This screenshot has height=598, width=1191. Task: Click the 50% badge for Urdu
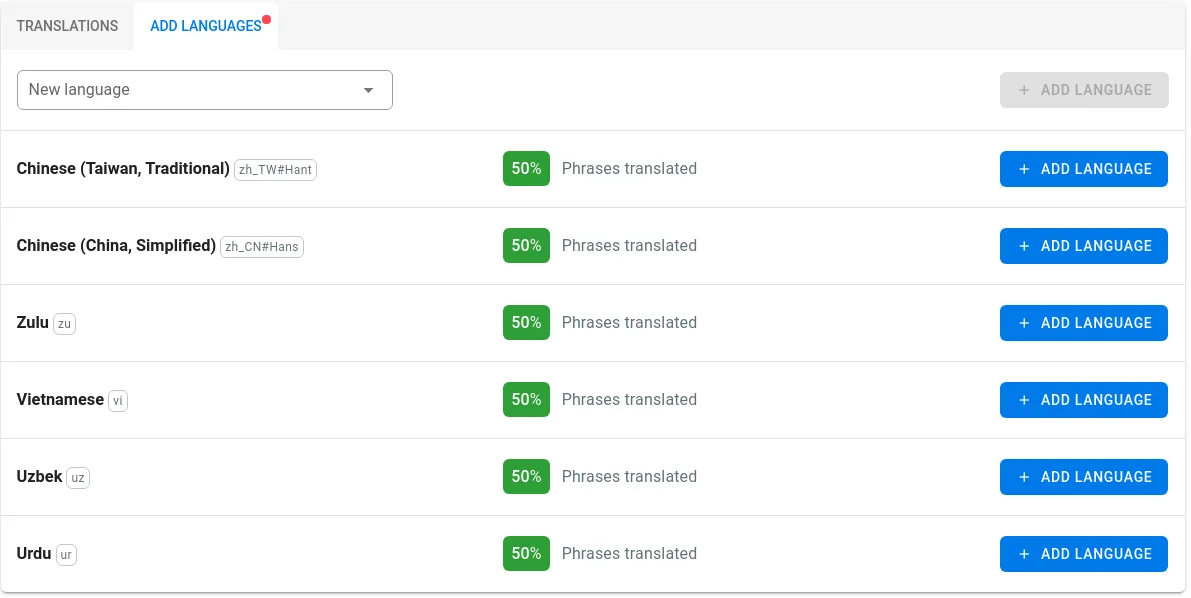(526, 553)
